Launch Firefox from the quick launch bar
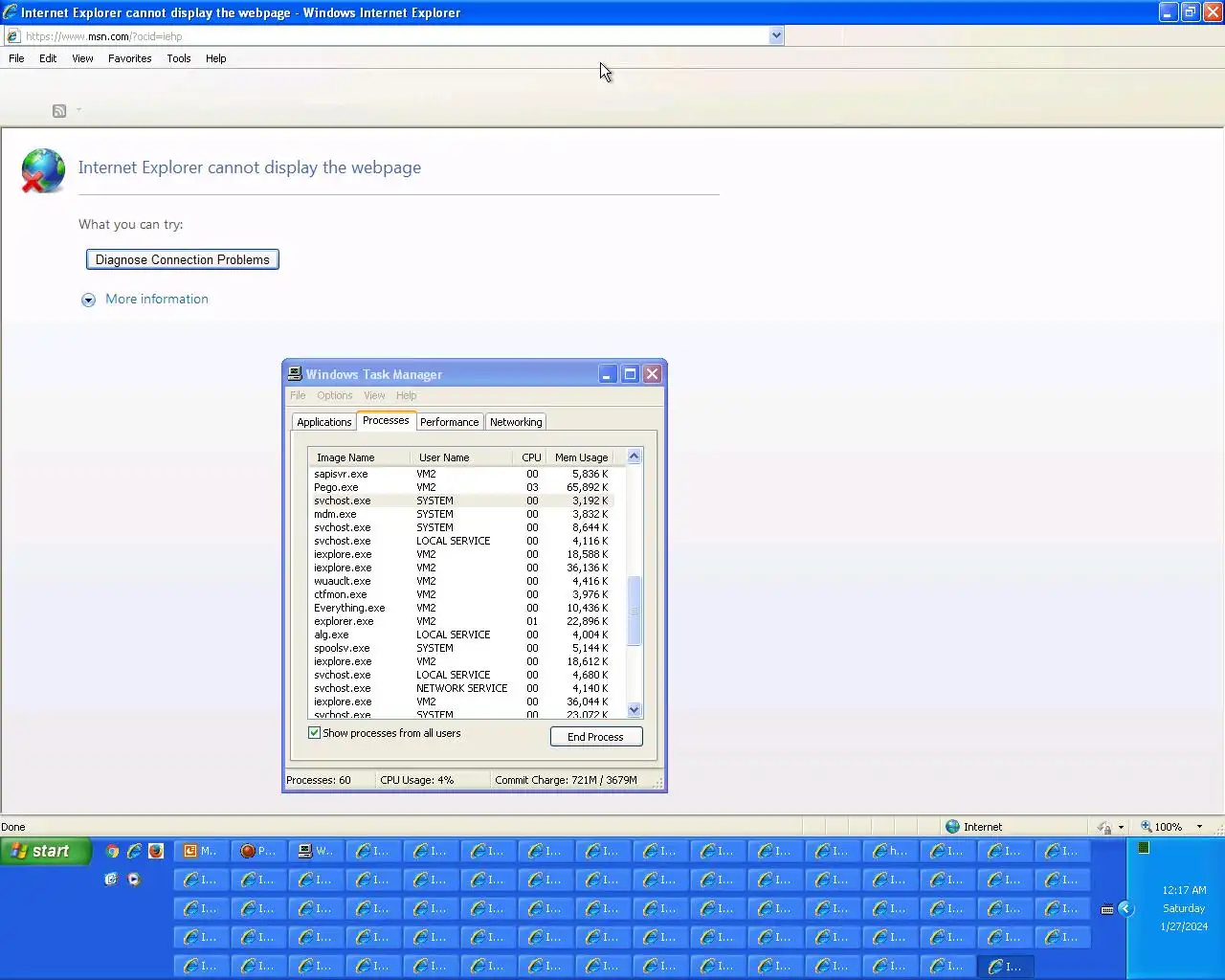 (x=156, y=851)
